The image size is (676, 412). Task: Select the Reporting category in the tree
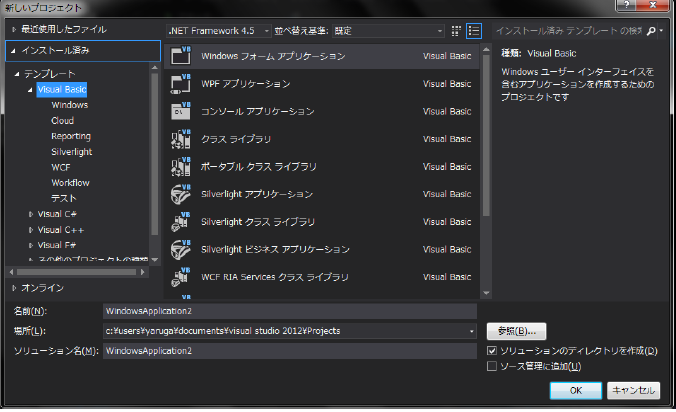[x=70, y=136]
